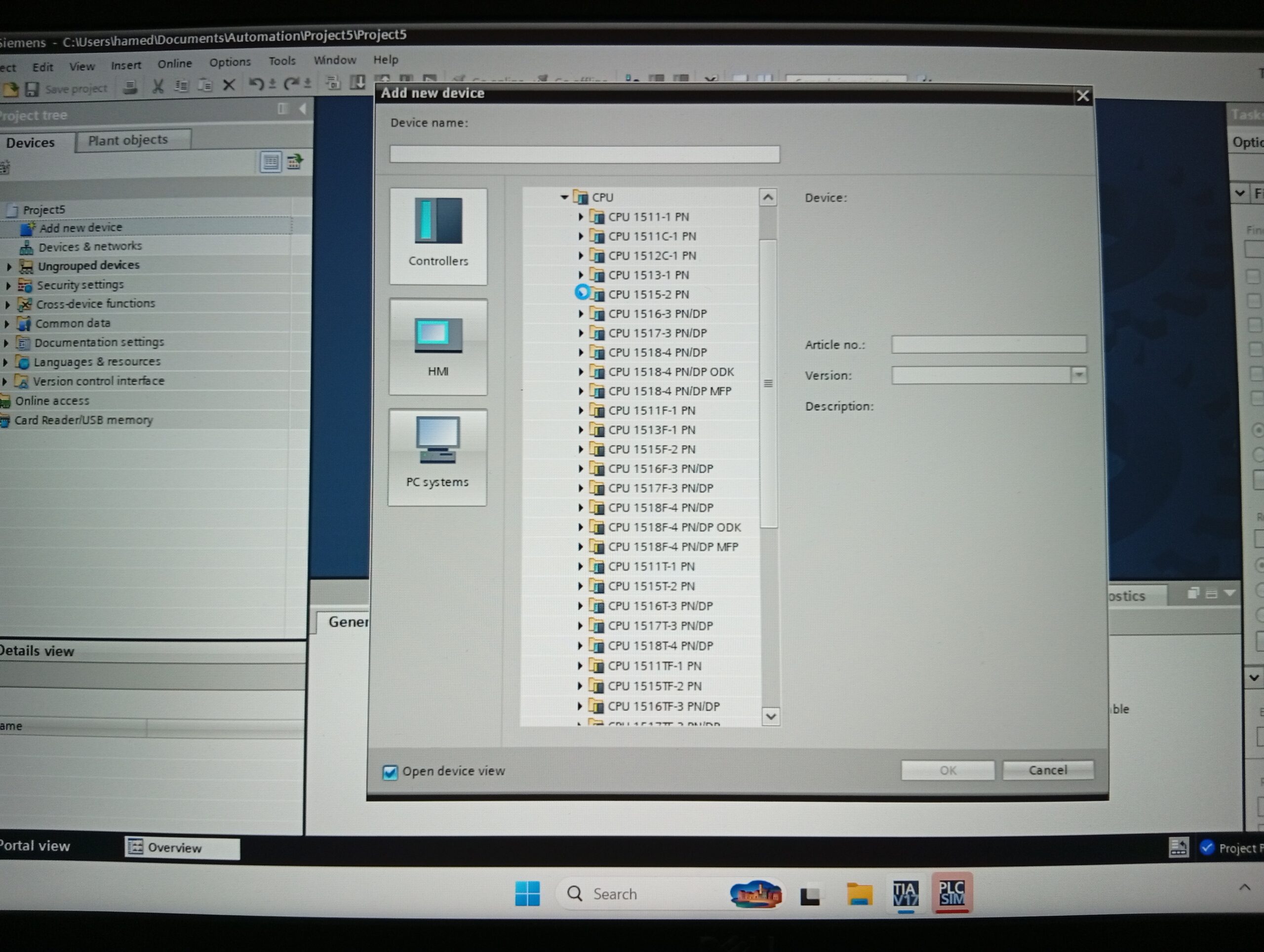This screenshot has width=1264, height=952.
Task: Click the Copy toolbar icon
Action: tap(181, 86)
